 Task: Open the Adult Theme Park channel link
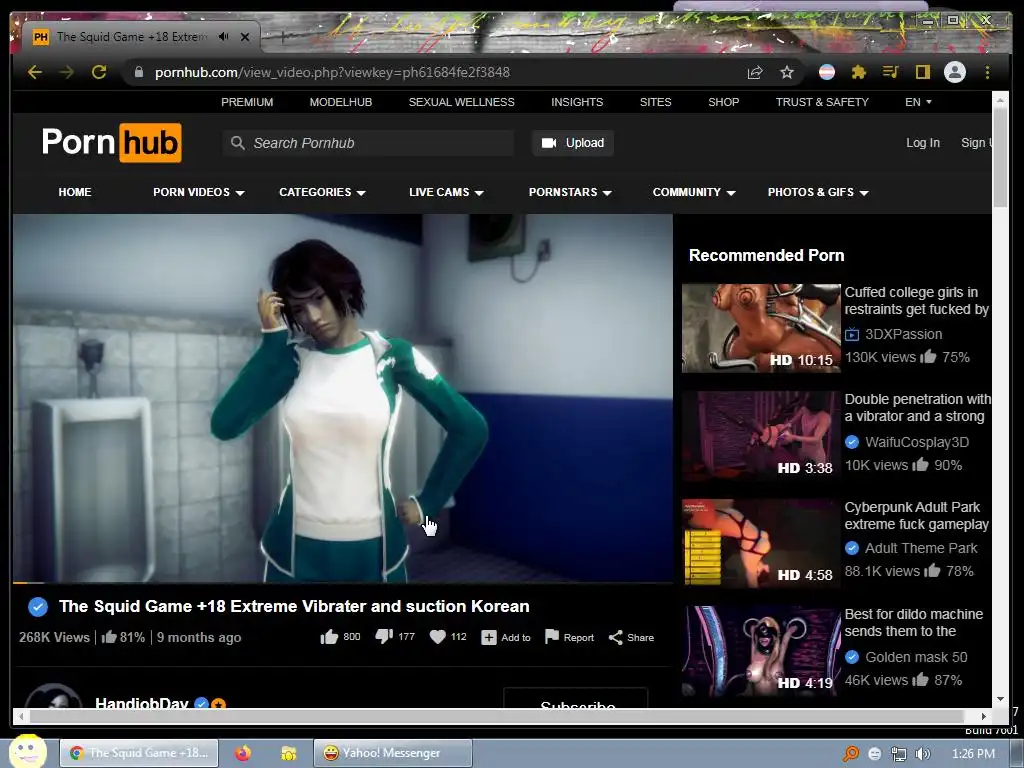click(921, 548)
